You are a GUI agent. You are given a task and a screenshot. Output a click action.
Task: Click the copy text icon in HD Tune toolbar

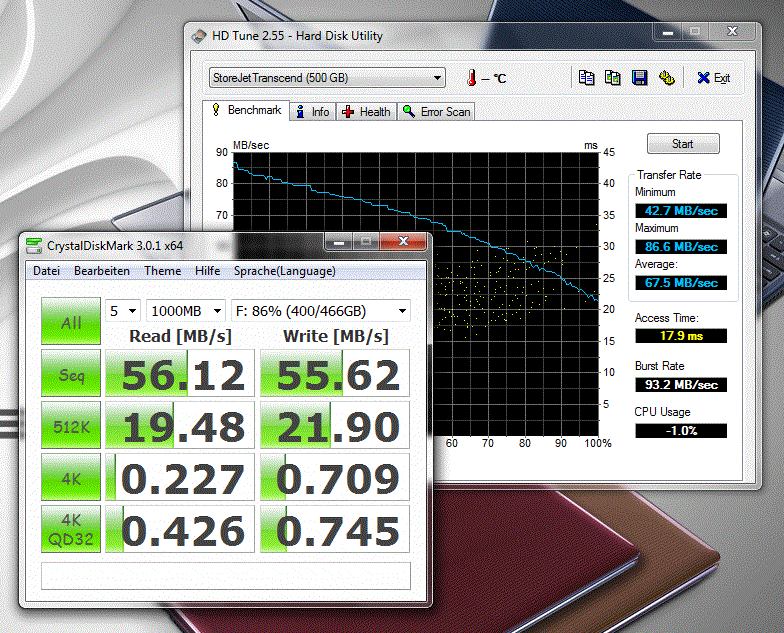pyautogui.click(x=586, y=78)
